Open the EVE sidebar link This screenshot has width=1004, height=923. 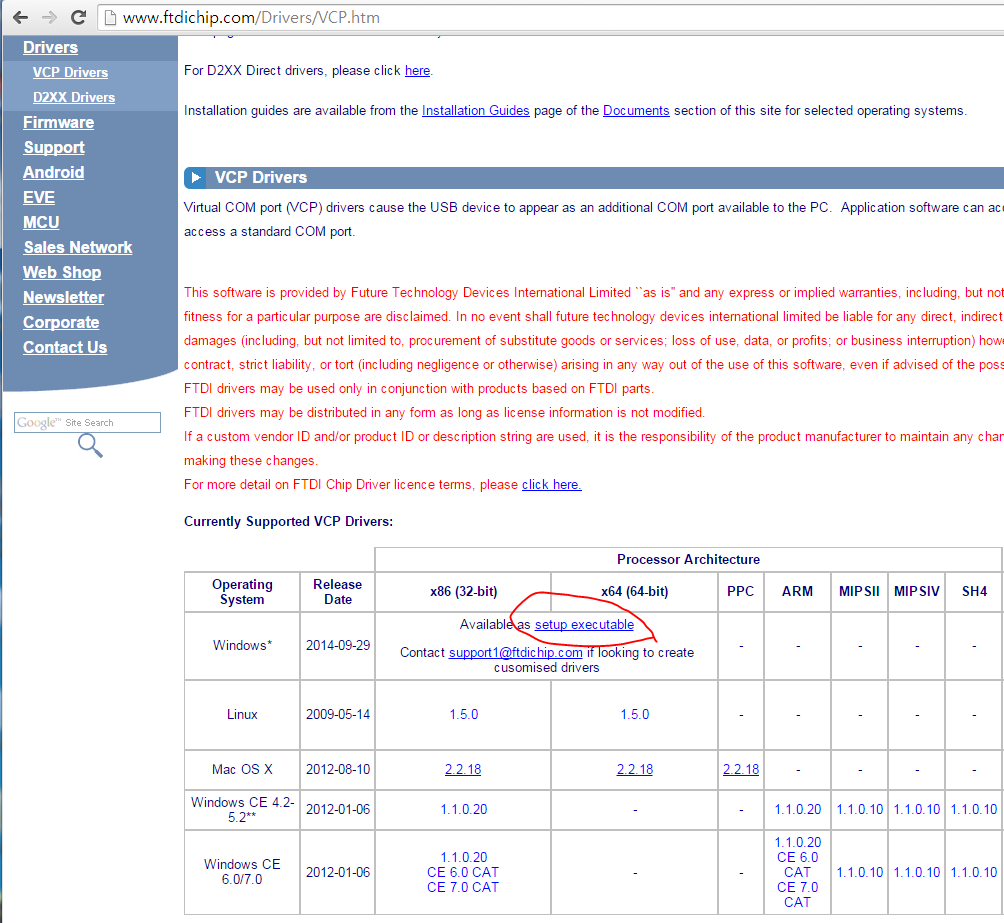(39, 197)
